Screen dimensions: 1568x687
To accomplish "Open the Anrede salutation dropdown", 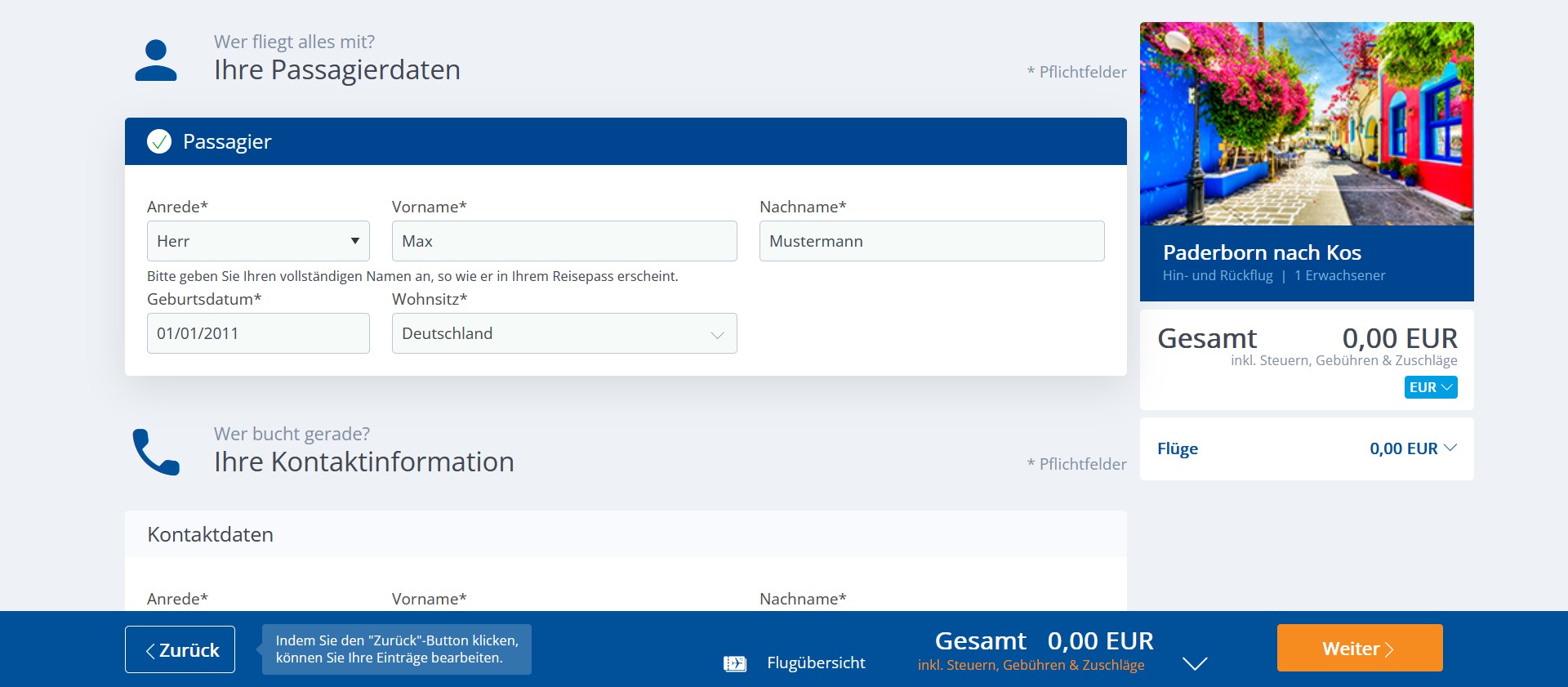I will pyautogui.click(x=258, y=241).
